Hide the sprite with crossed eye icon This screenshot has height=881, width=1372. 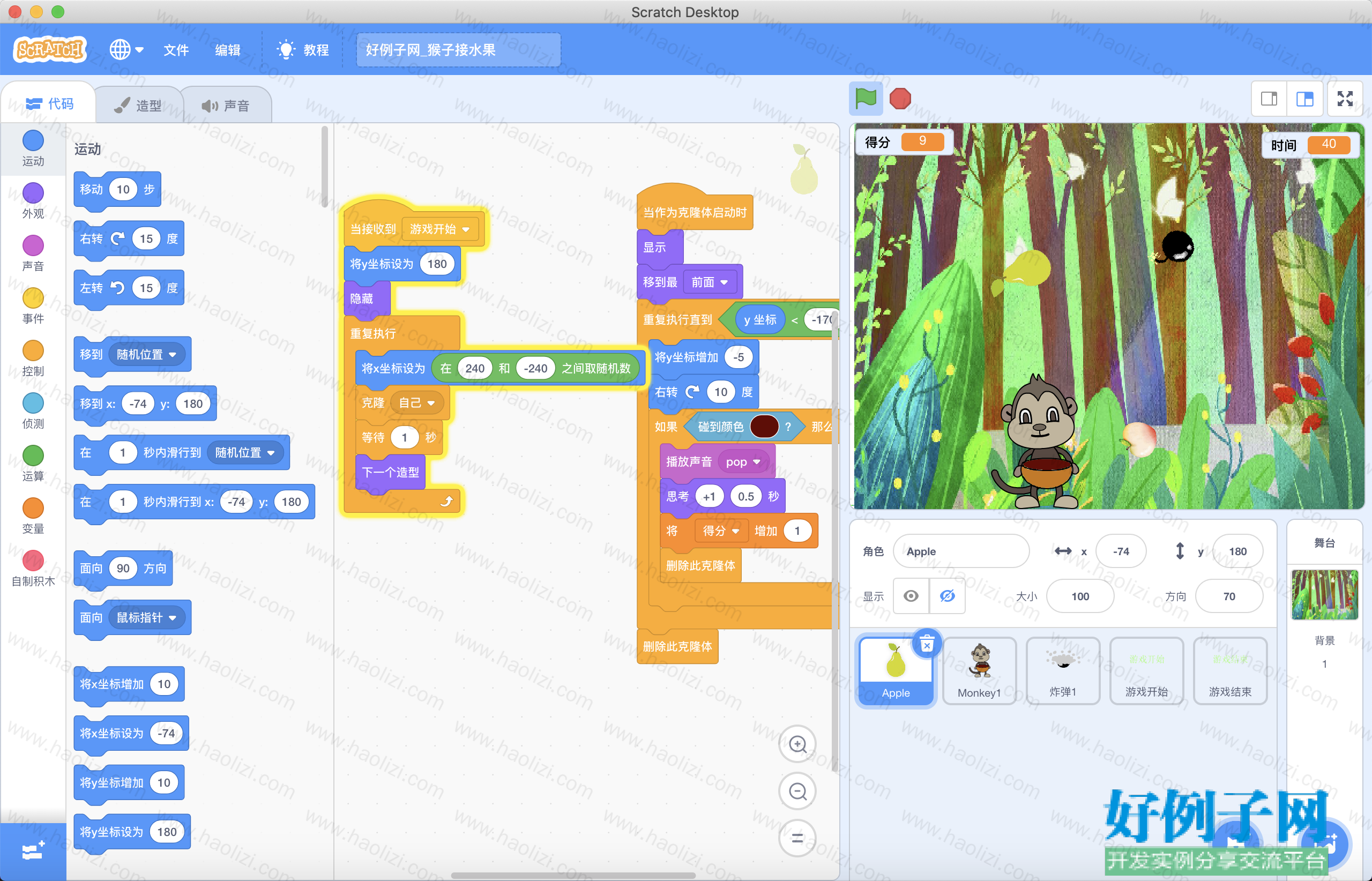(948, 596)
